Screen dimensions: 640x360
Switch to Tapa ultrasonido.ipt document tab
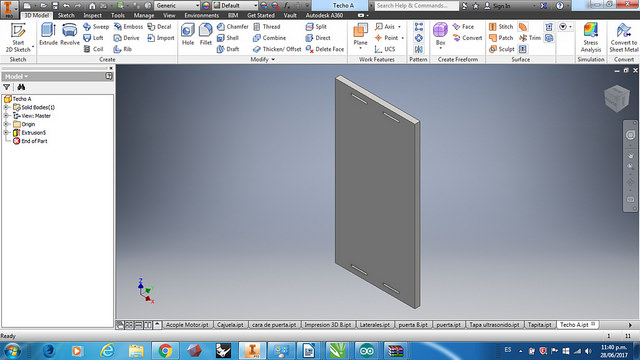pos(494,325)
